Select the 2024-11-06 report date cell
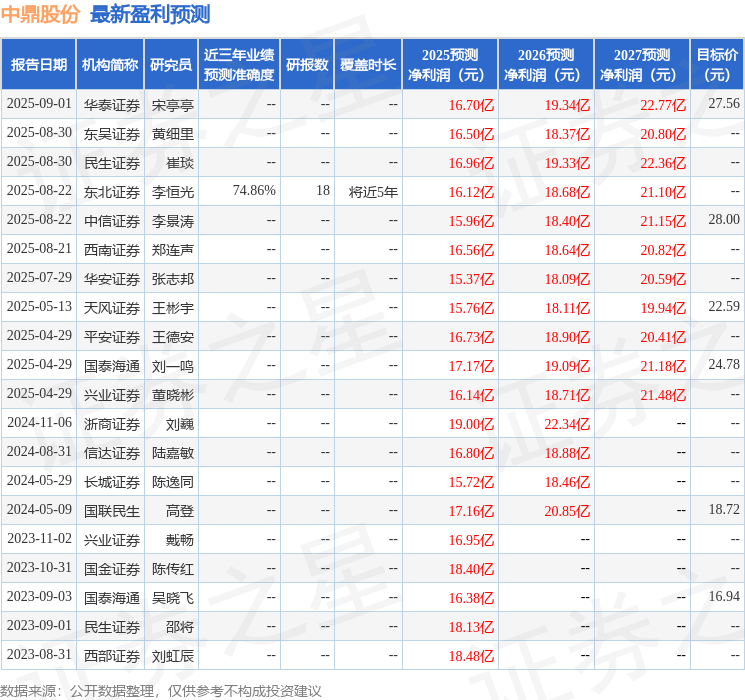The height and width of the screenshot is (700, 745). tap(39, 423)
